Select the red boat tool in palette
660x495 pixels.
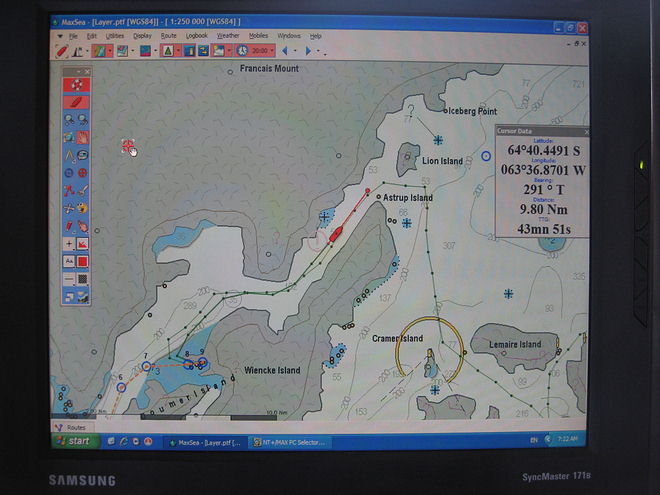pyautogui.click(x=76, y=102)
